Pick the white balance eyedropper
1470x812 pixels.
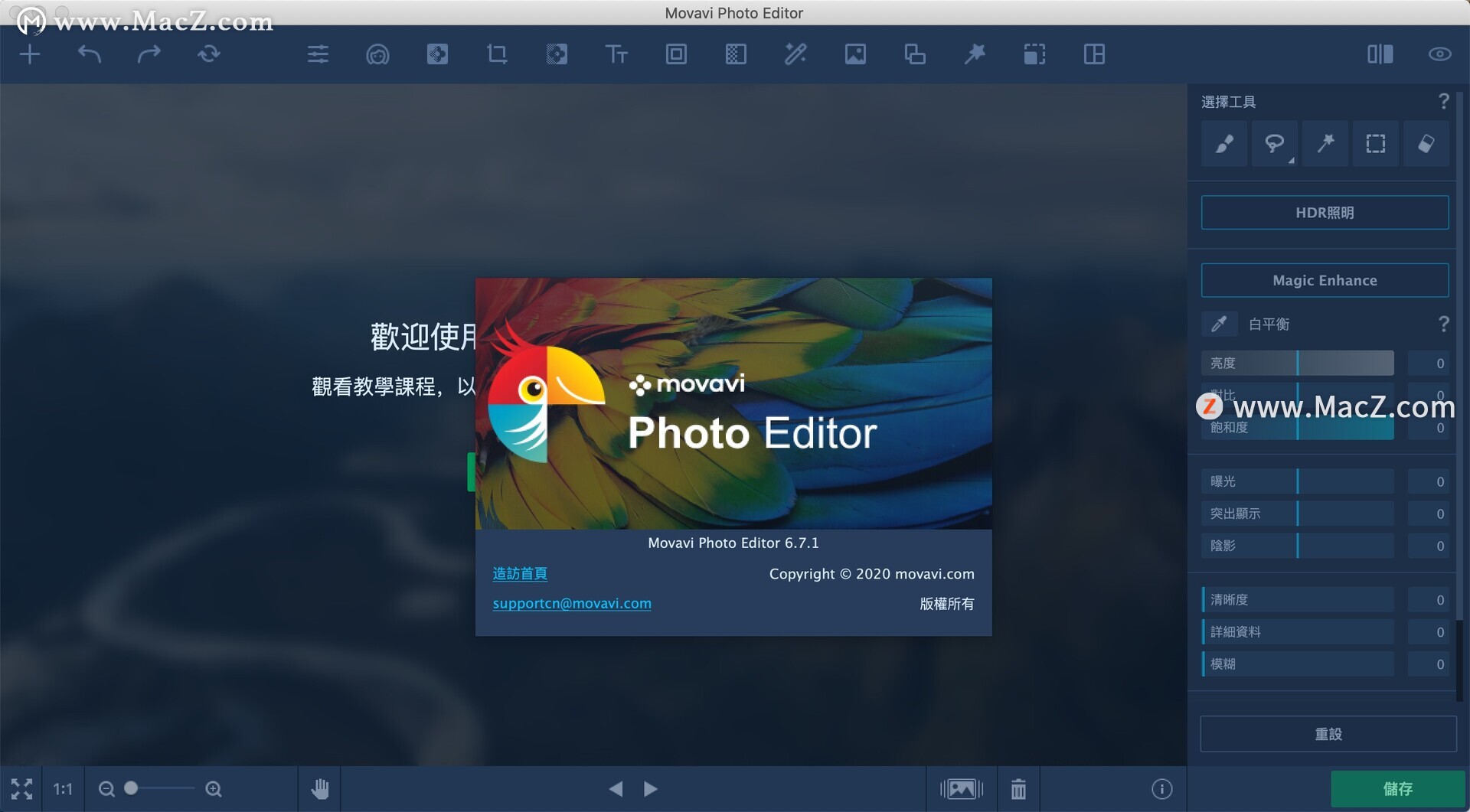click(1219, 324)
